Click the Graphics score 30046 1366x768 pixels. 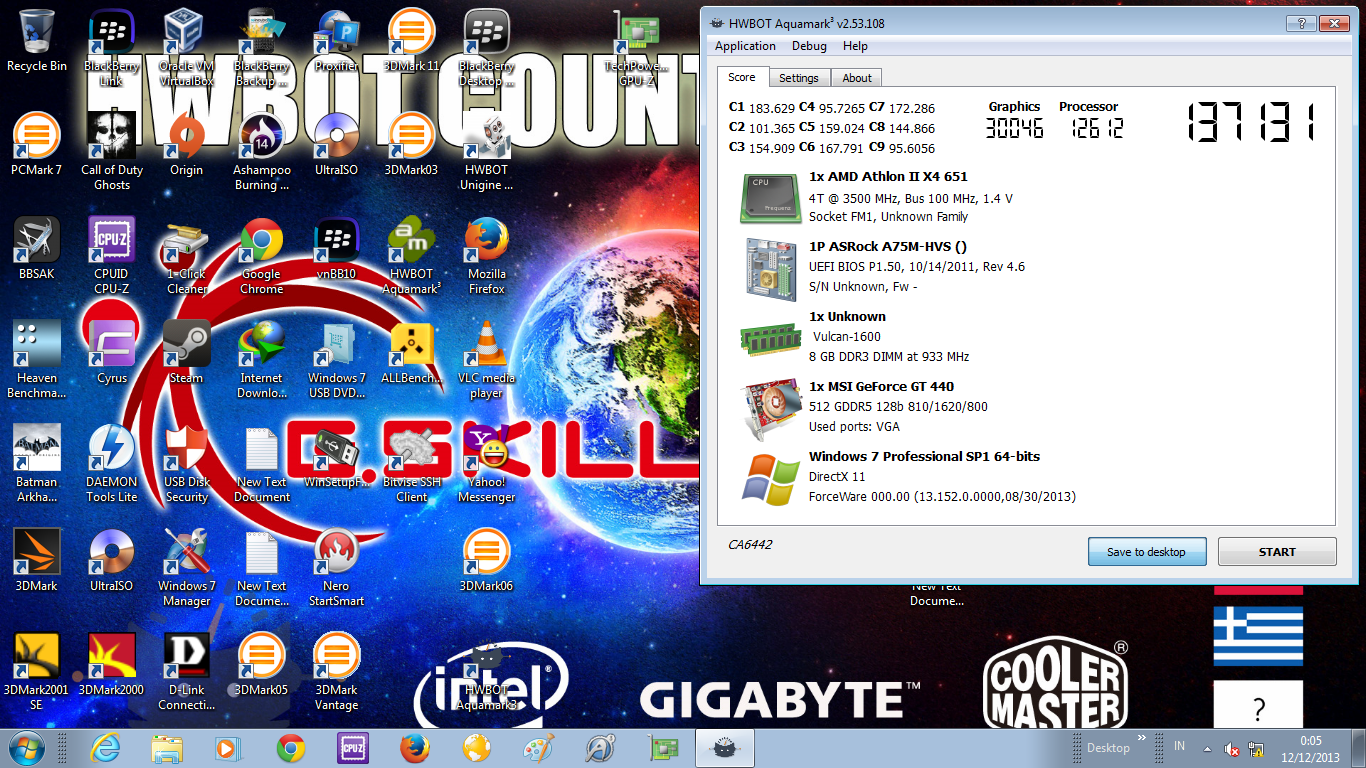pos(1014,128)
